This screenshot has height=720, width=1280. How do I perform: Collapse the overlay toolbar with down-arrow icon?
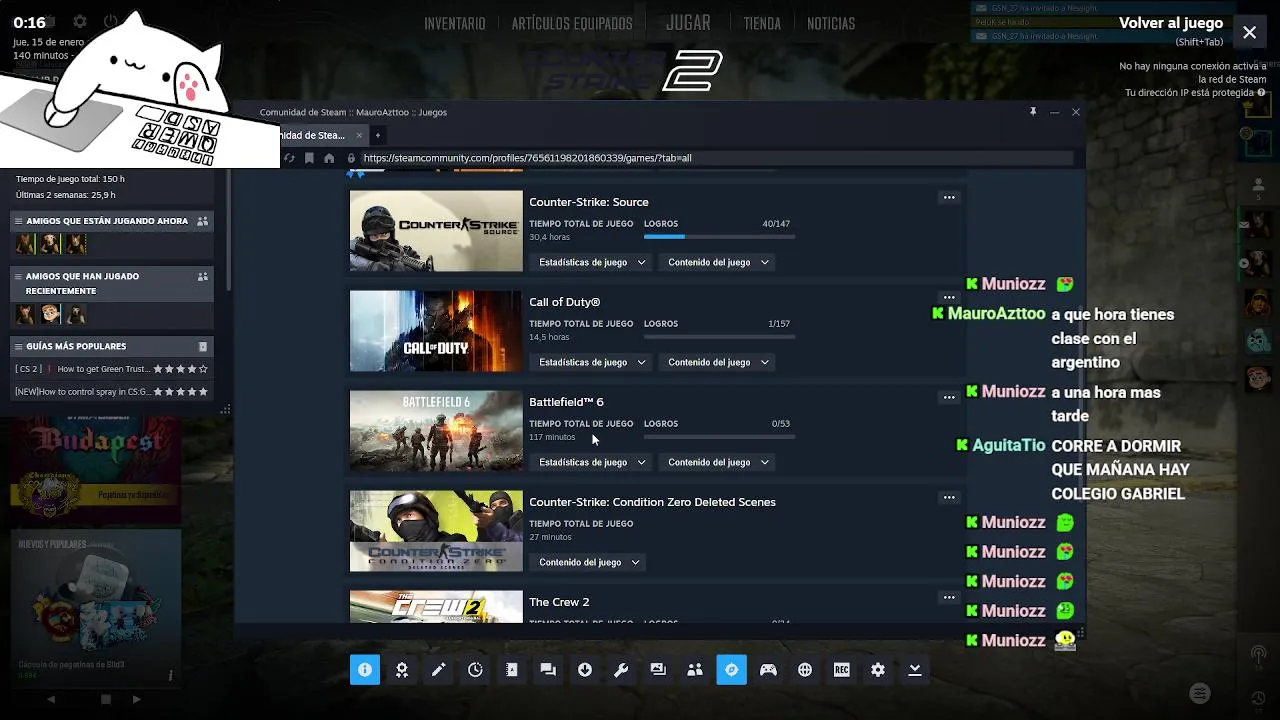915,670
